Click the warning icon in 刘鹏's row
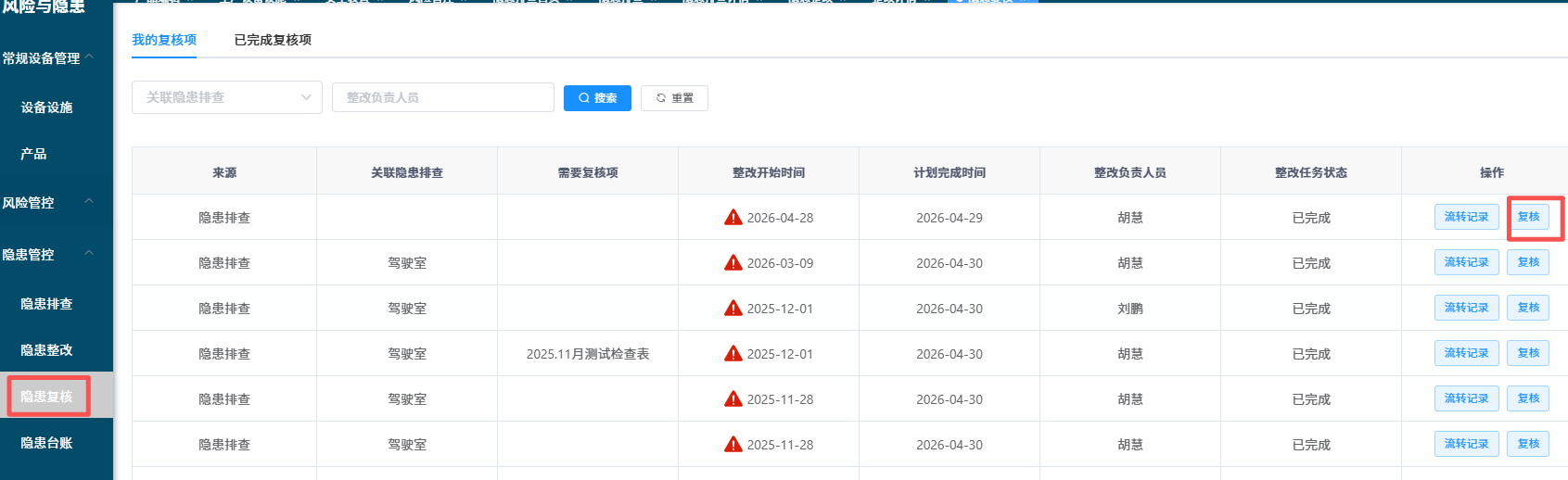The width and height of the screenshot is (1568, 480). point(733,309)
